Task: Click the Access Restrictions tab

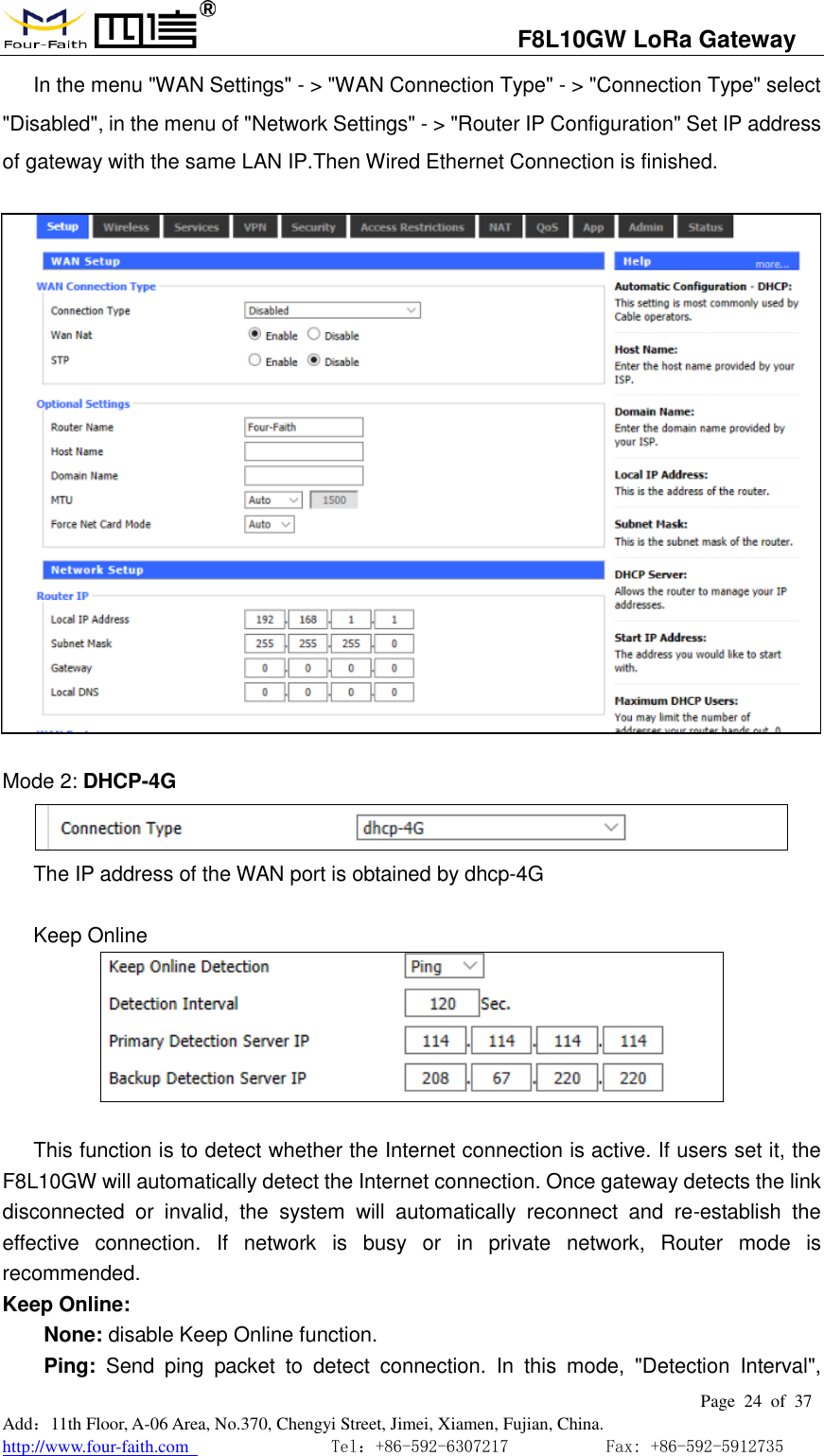Action: coord(412,226)
